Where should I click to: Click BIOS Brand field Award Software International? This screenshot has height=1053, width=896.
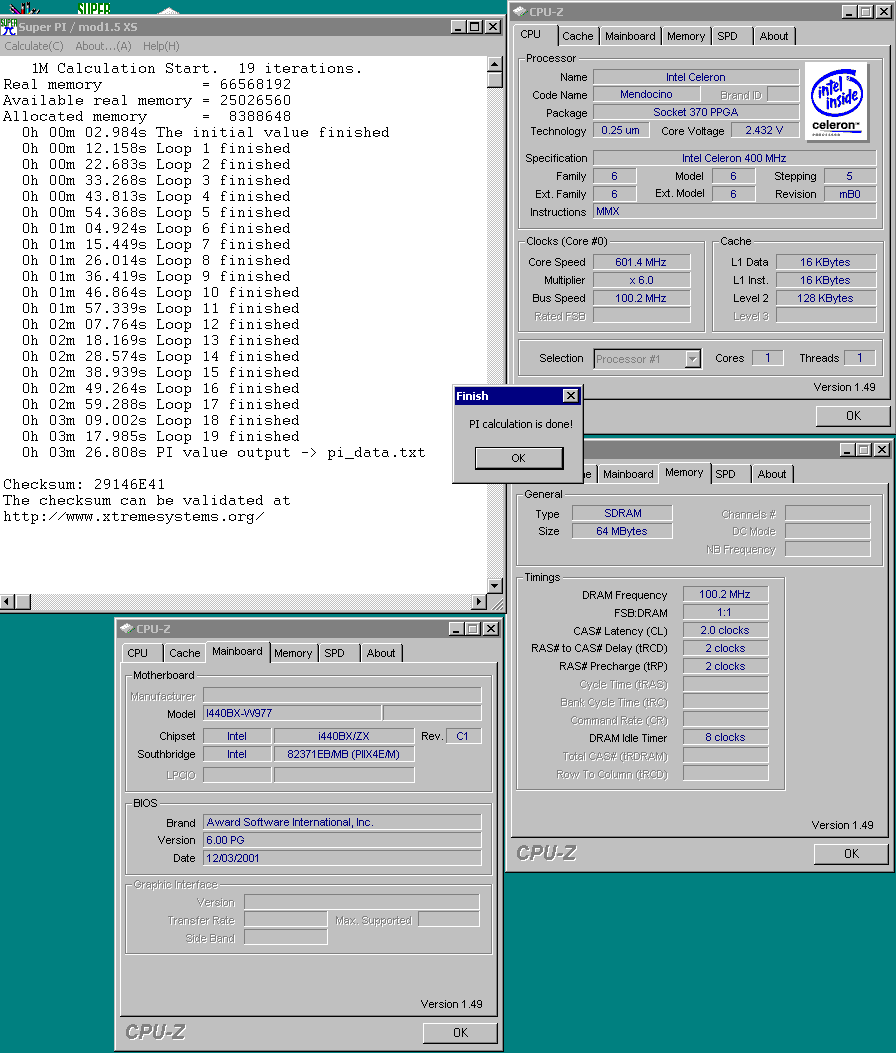[x=342, y=822]
